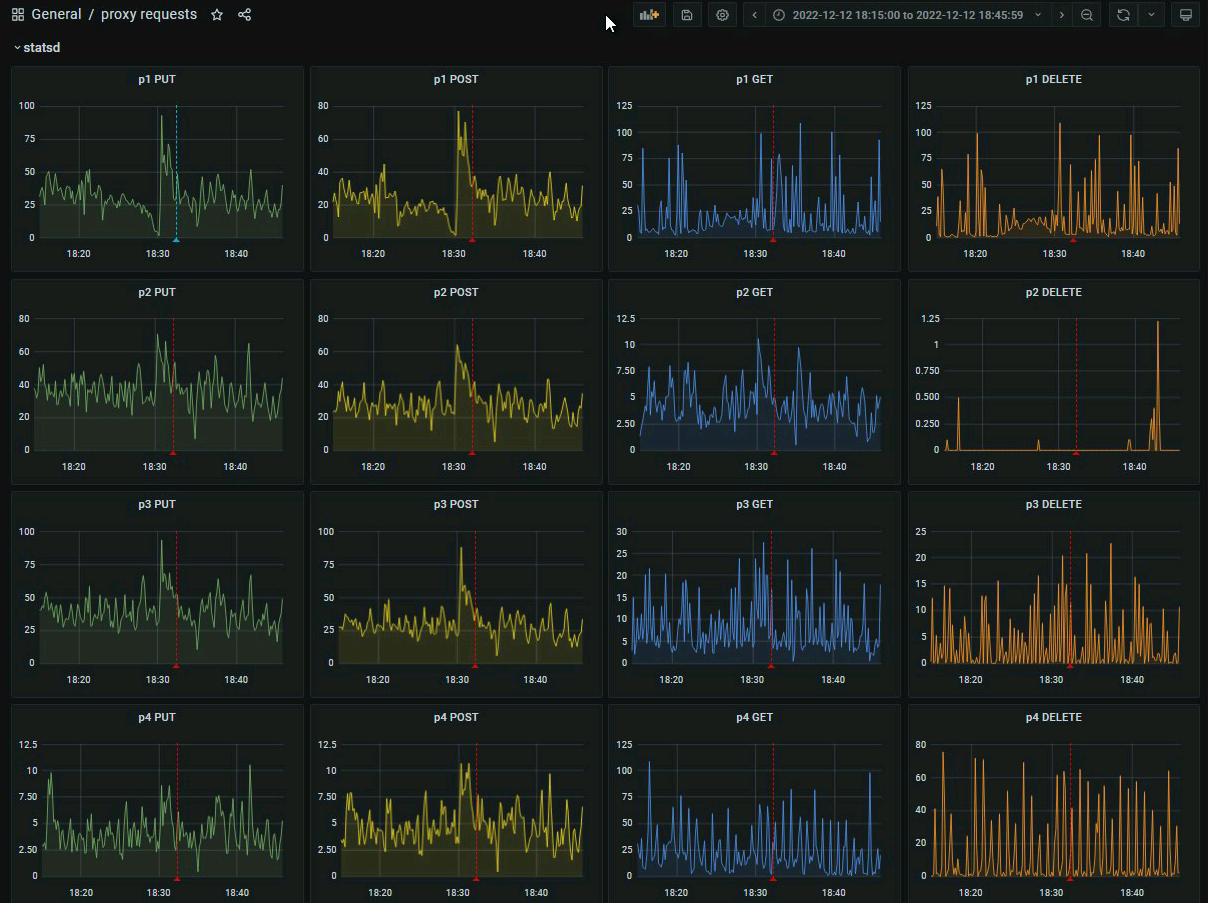Click red annotation marker in p2 DELETE
This screenshot has height=903, width=1208.
[x=1076, y=453]
